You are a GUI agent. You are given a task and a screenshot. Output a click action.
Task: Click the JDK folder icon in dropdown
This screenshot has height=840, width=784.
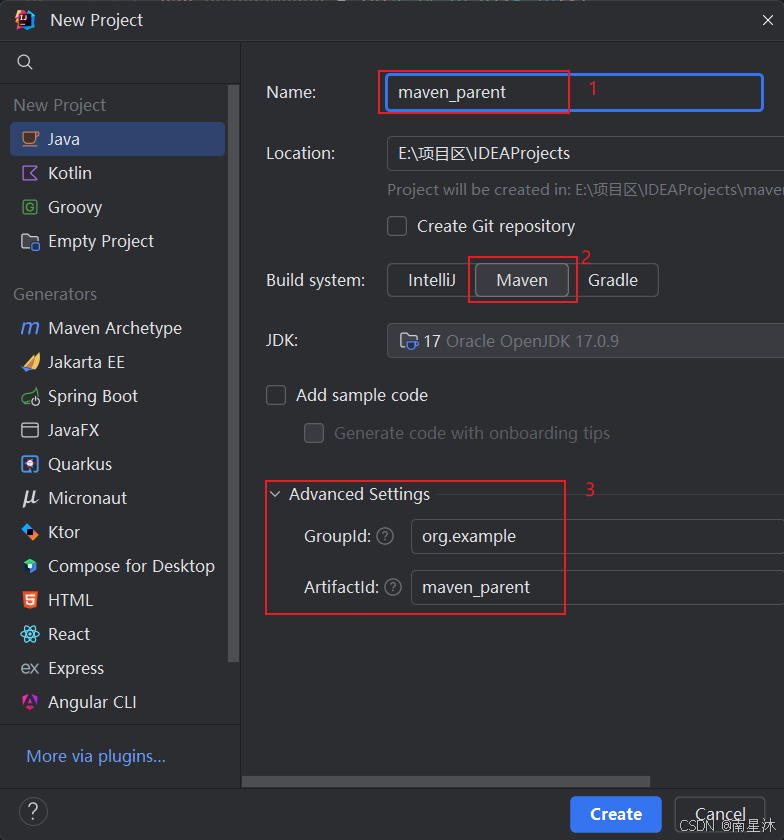[x=409, y=341]
